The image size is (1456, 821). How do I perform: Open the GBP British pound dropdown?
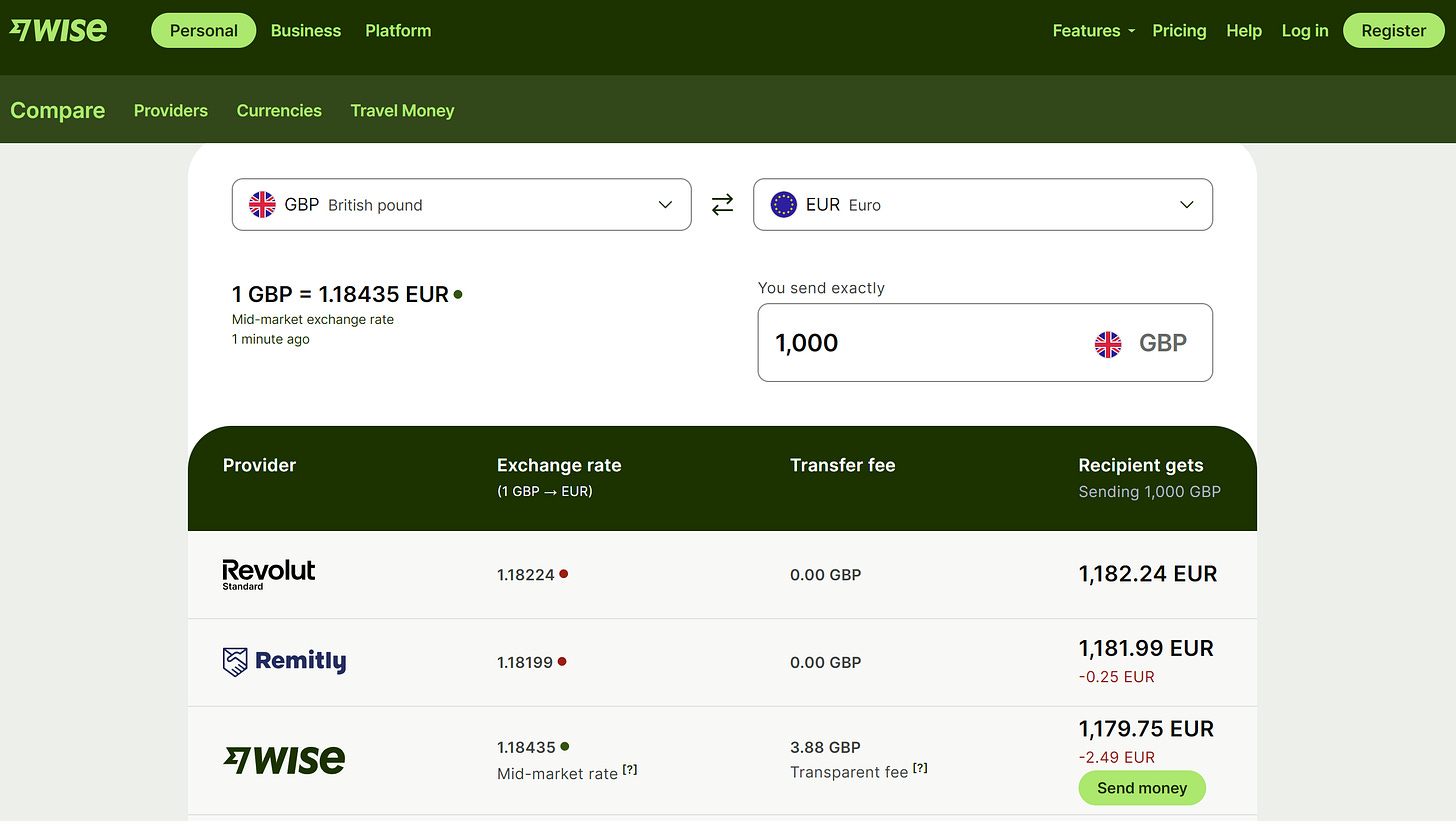coord(461,204)
